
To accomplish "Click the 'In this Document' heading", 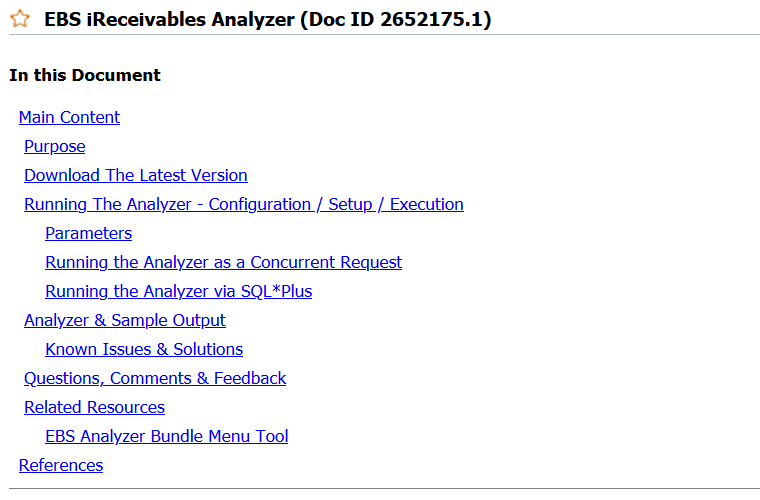I will coord(85,75).
